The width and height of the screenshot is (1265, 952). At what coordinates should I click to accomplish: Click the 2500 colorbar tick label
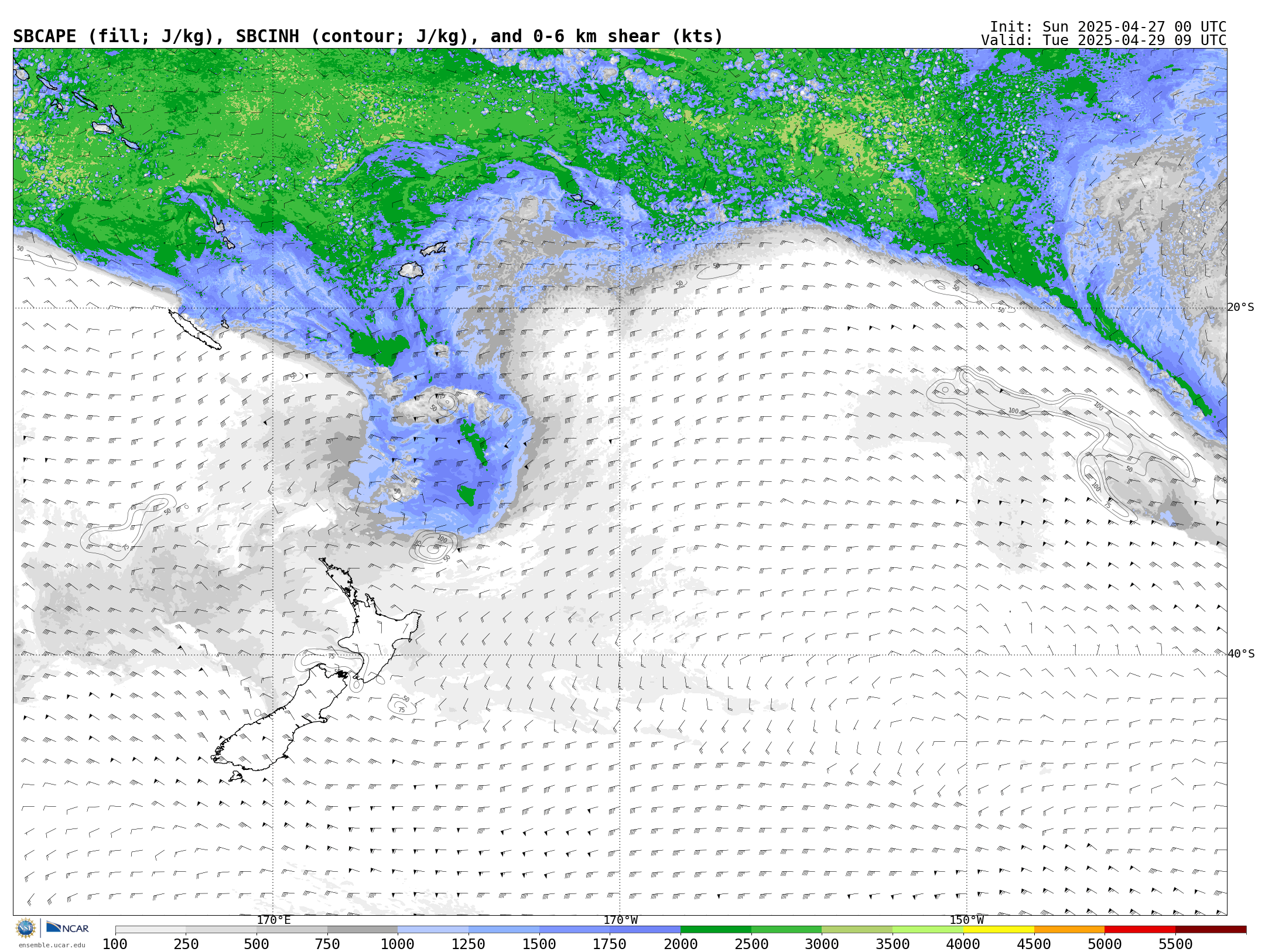(x=751, y=944)
